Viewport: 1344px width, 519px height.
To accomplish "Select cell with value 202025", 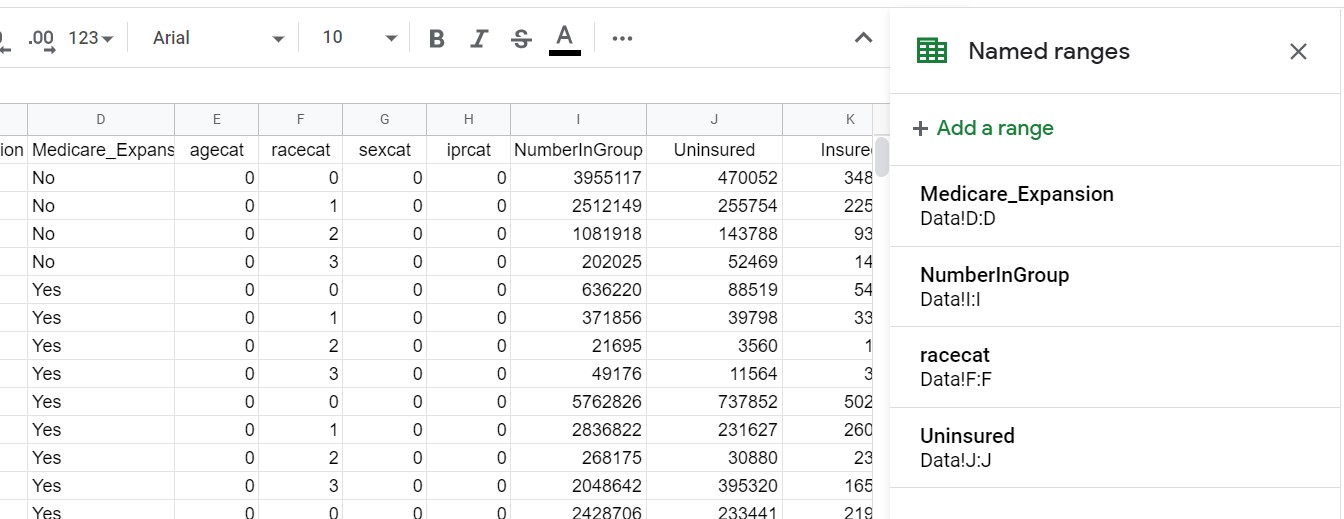I will tap(578, 262).
